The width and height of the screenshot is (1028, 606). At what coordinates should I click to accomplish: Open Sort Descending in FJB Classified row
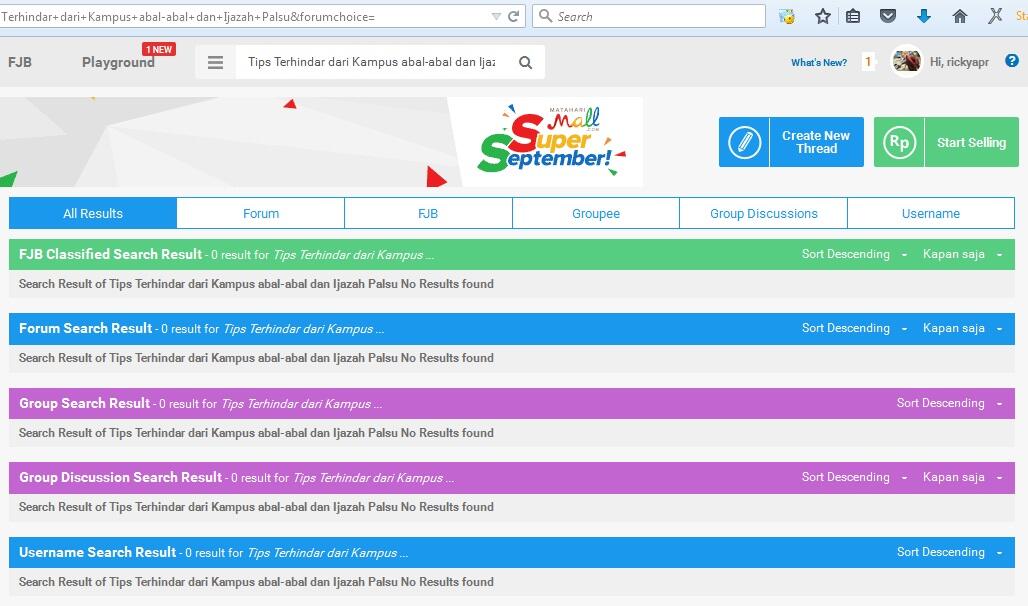[x=854, y=254]
